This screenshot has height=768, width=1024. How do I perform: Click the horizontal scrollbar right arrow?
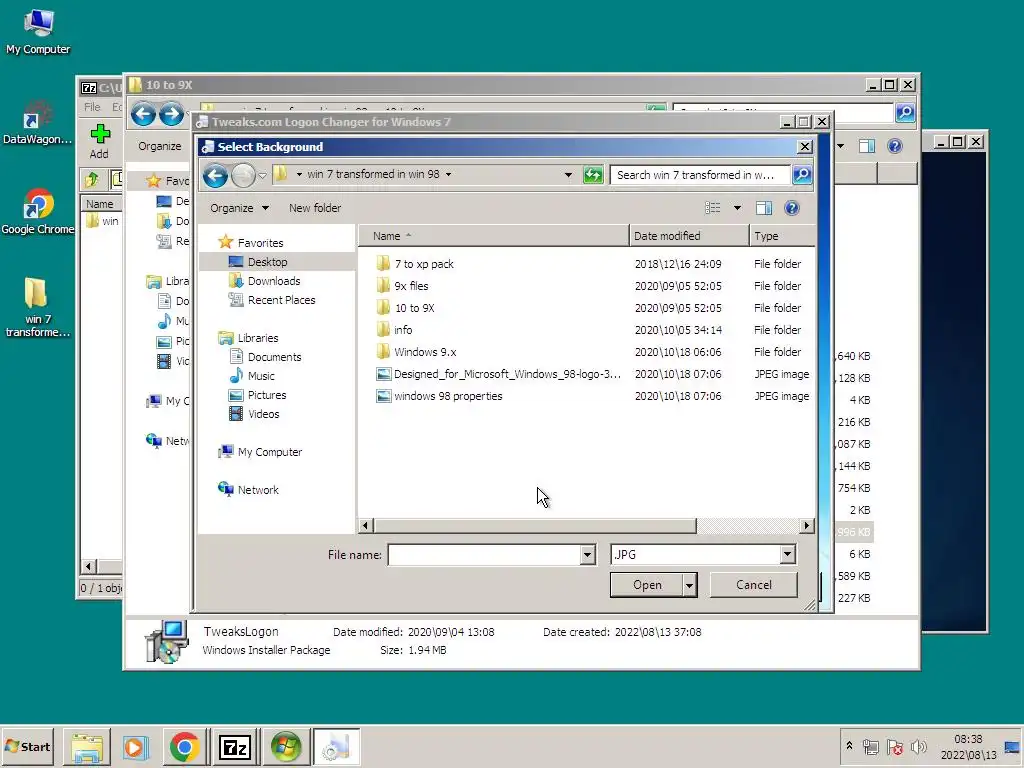[x=807, y=526]
